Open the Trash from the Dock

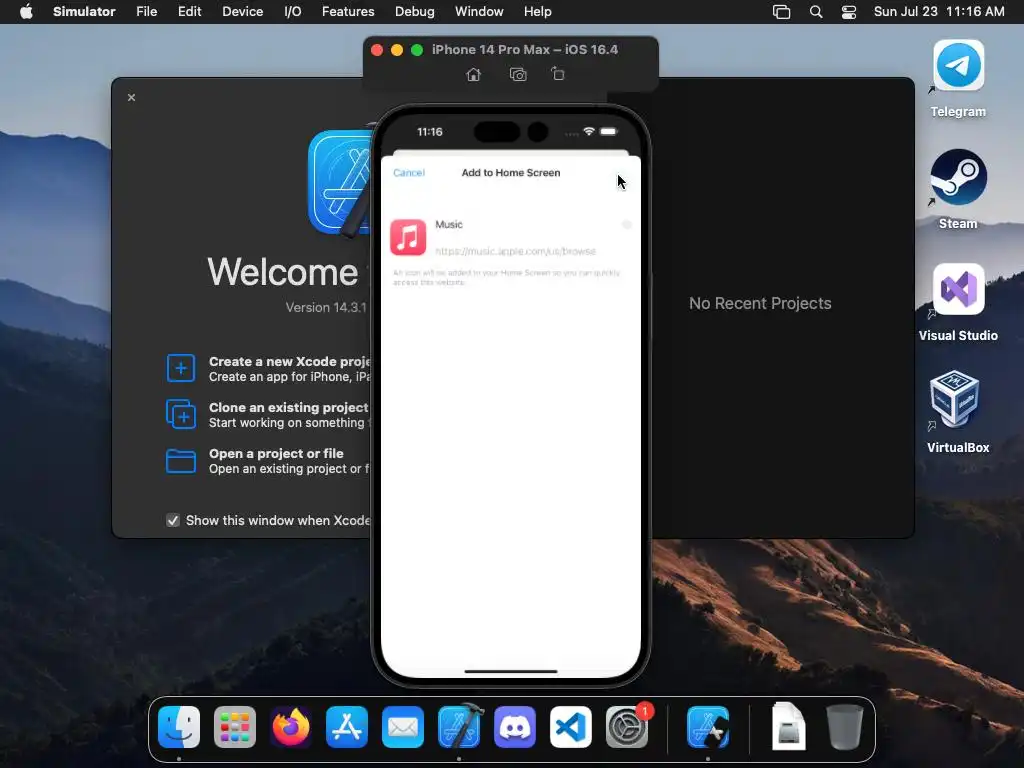[x=844, y=726]
